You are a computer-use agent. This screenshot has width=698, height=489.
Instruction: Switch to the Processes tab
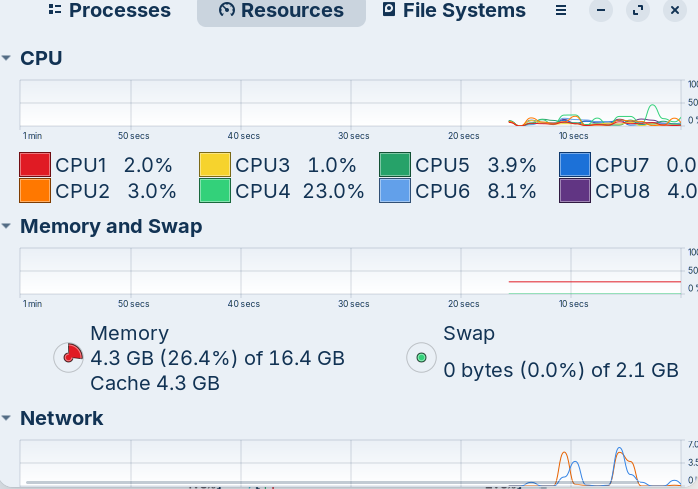110,11
